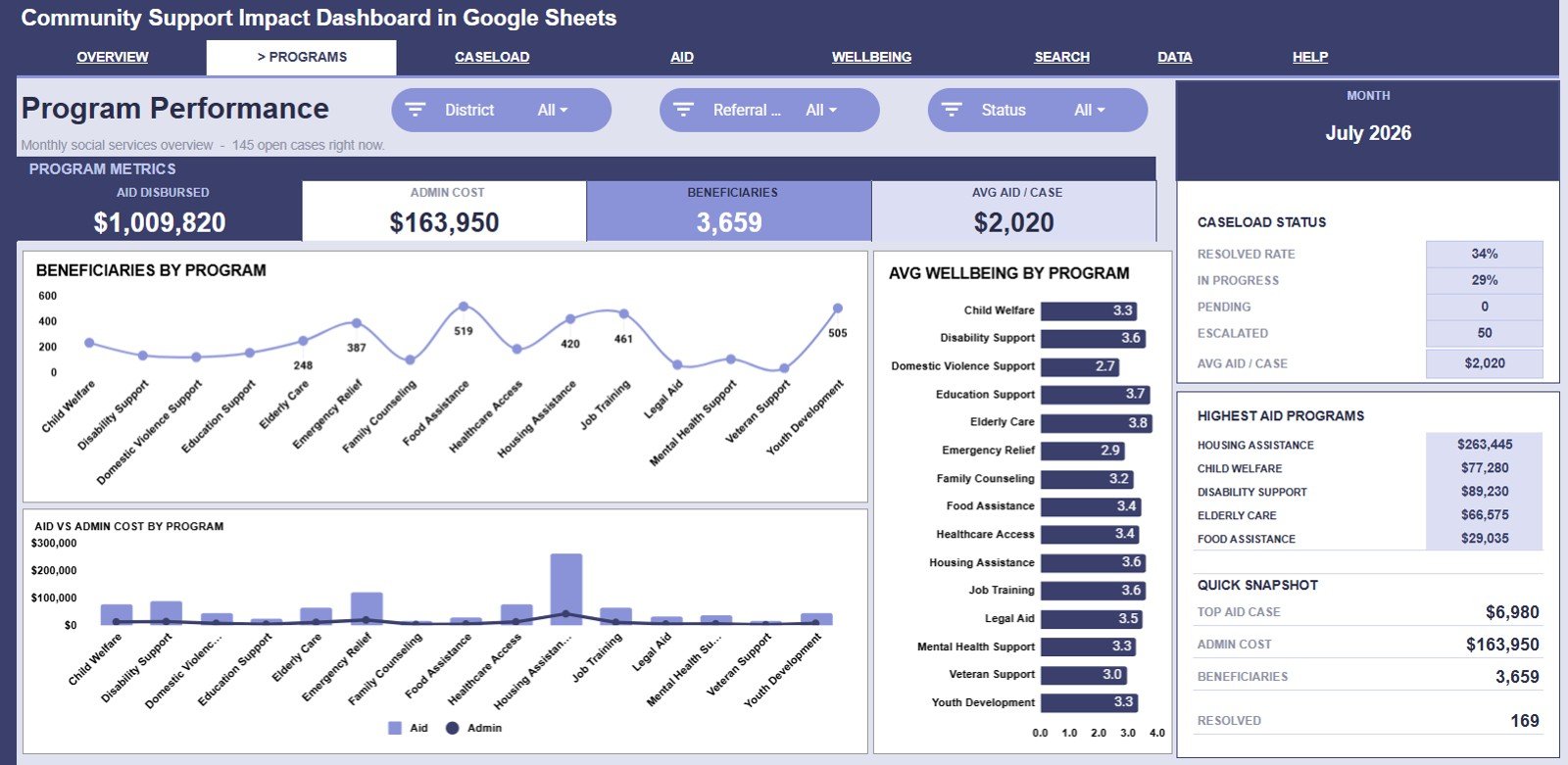Go to the OVERVIEW tab
1568x765 pixels.
[113, 57]
